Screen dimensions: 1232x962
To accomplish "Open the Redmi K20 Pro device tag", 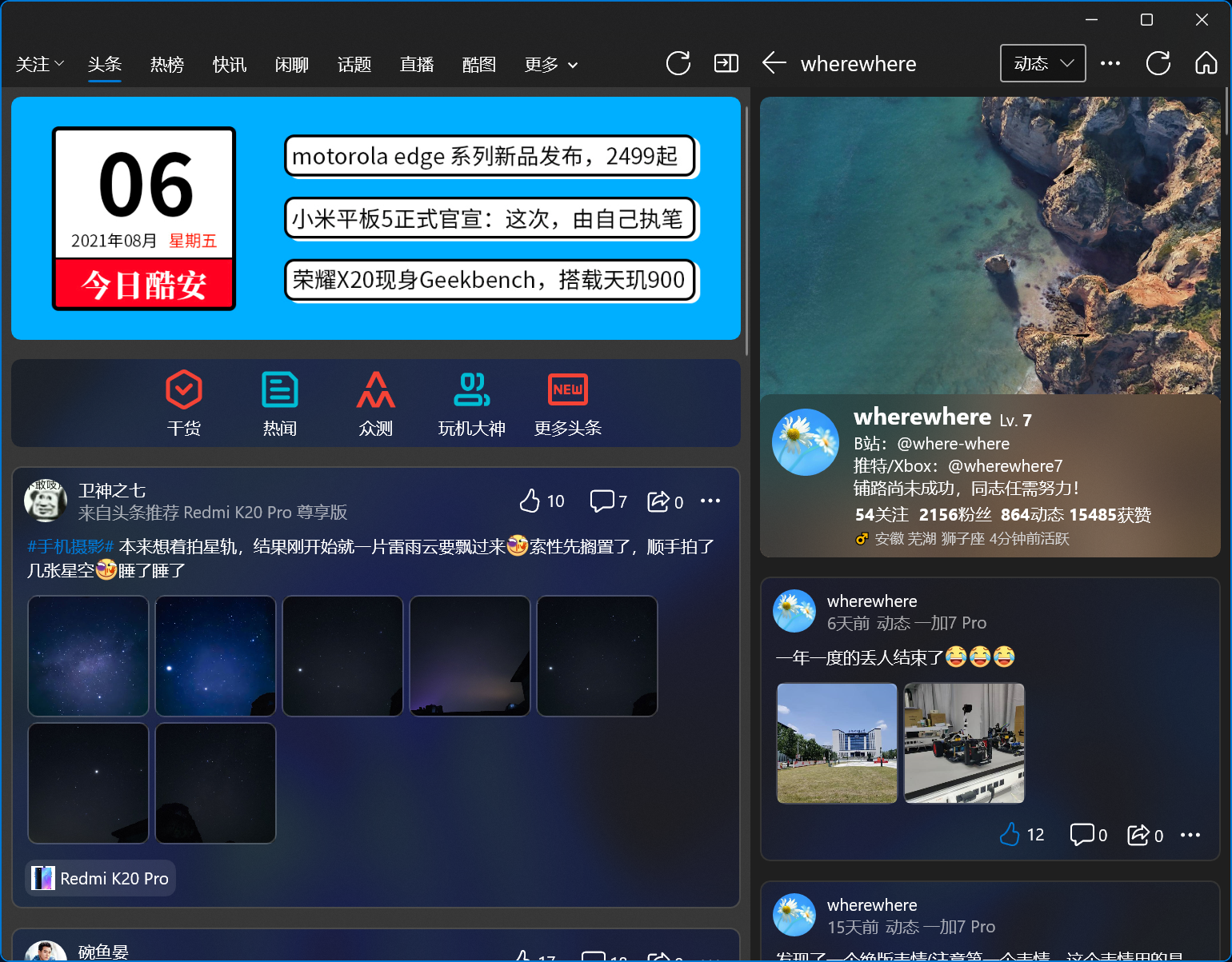I will tap(100, 878).
